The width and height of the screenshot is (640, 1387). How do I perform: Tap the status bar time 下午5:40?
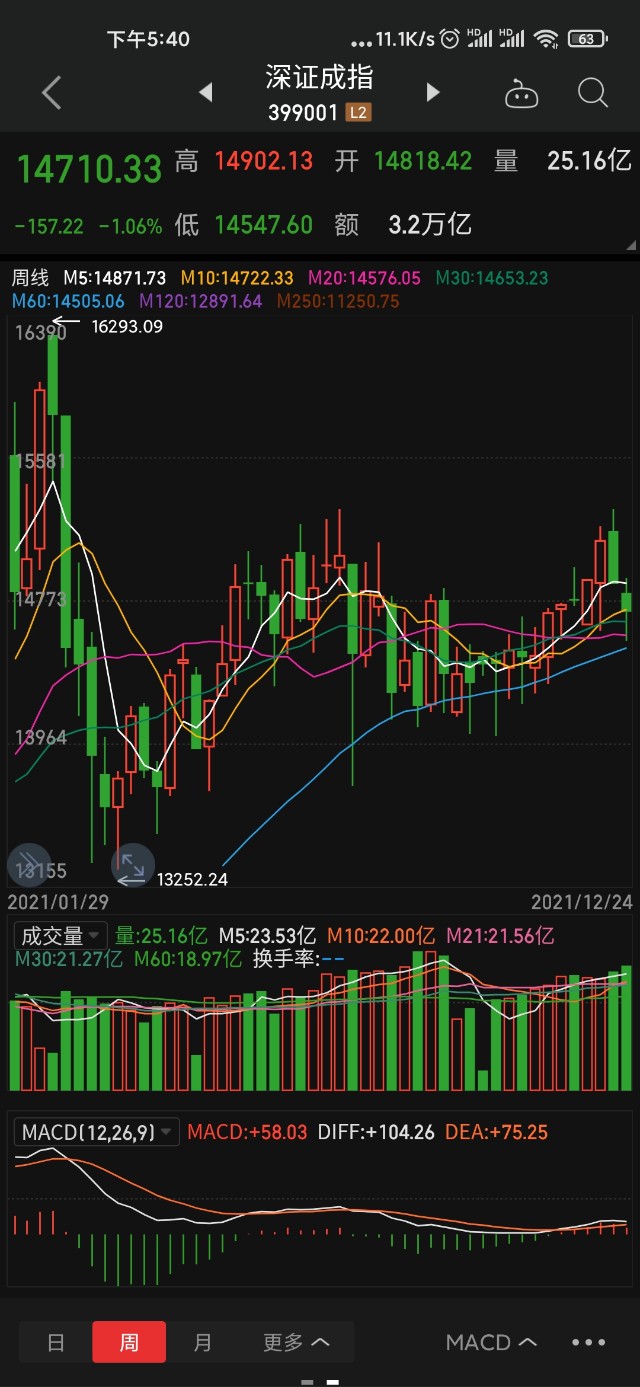click(x=148, y=39)
